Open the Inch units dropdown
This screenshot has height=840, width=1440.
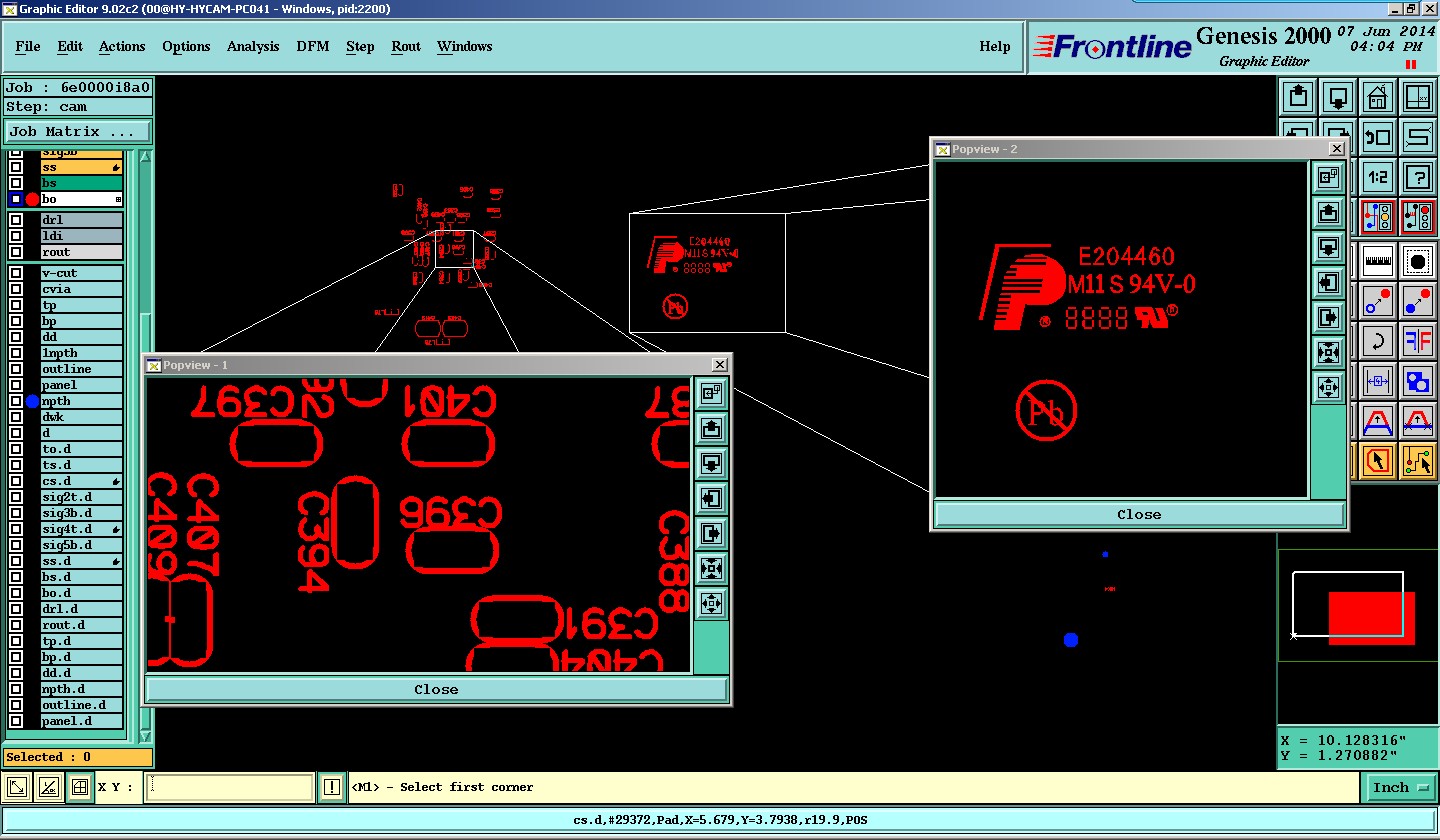1400,788
